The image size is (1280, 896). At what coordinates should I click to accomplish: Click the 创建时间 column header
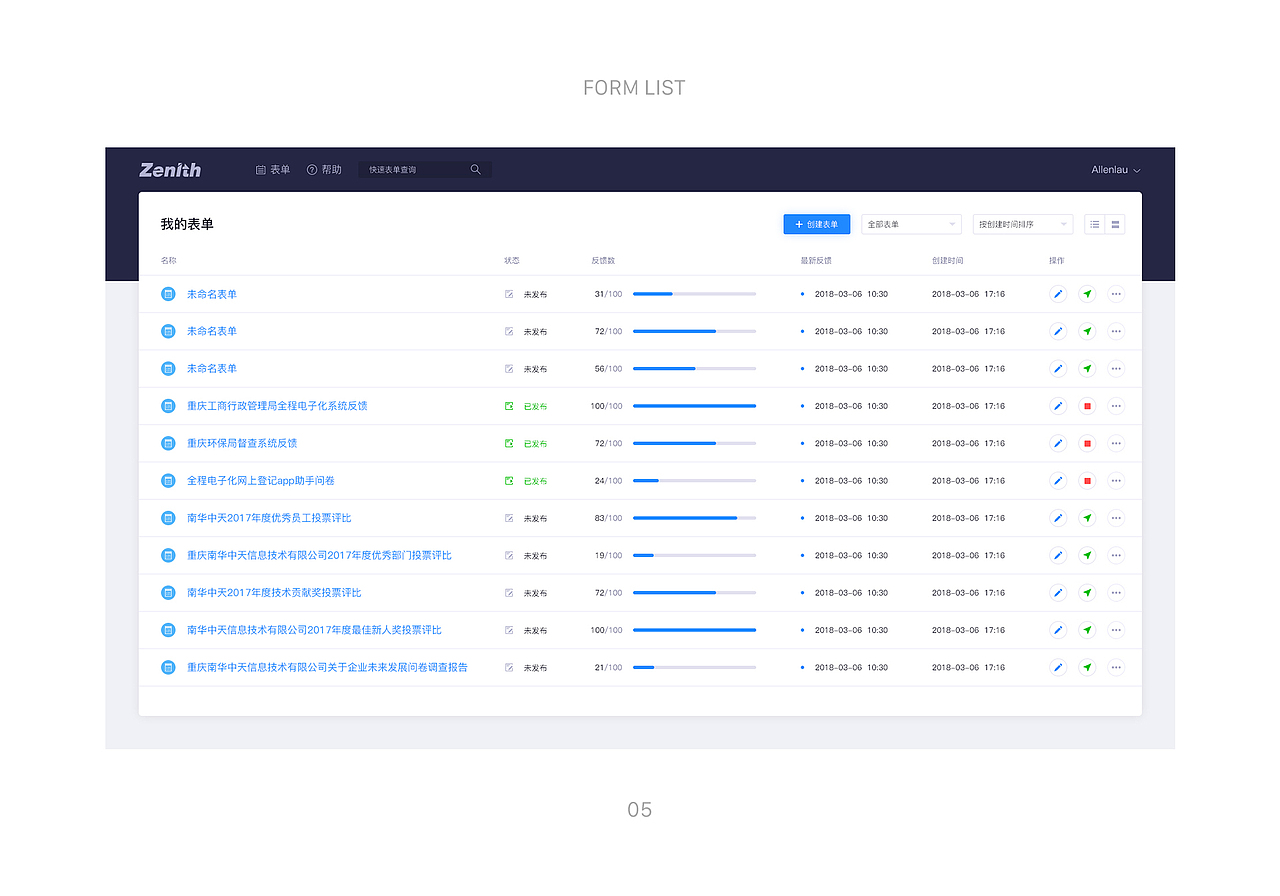tap(948, 261)
